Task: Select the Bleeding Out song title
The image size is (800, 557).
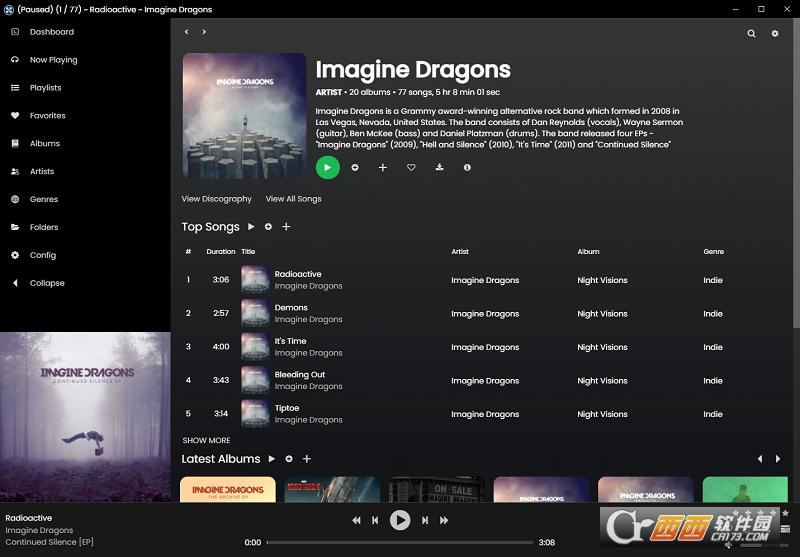Action: click(299, 374)
